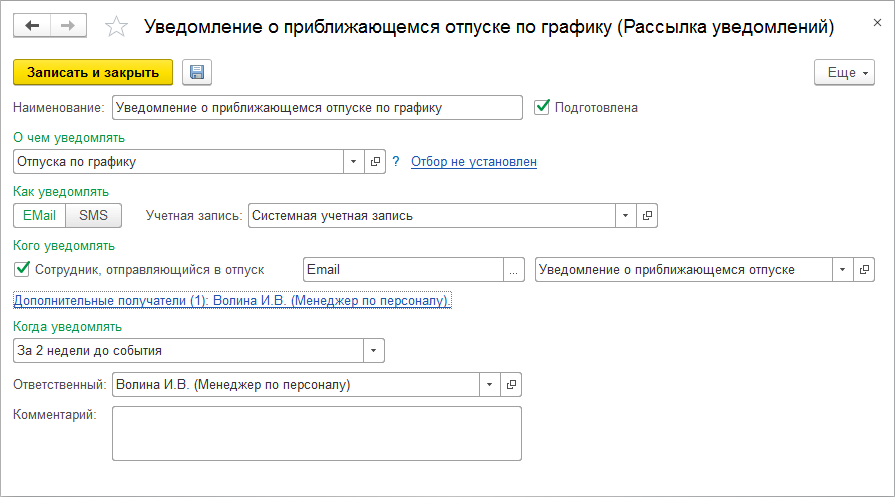Save the notification with floppy disk icon
Image resolution: width=895 pixels, height=497 pixels.
(x=196, y=72)
